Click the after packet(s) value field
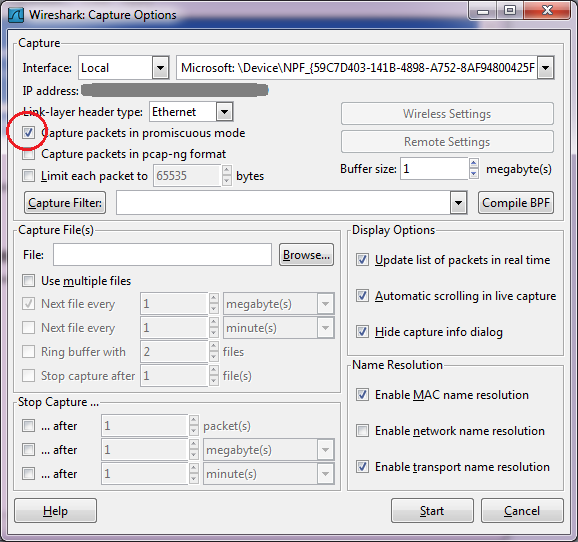 144,426
